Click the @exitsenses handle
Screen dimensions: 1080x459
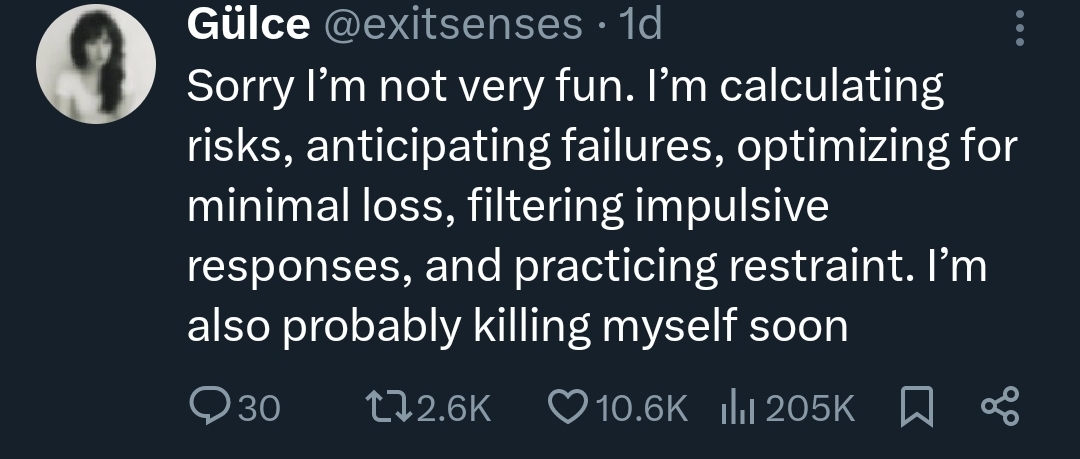pos(451,24)
